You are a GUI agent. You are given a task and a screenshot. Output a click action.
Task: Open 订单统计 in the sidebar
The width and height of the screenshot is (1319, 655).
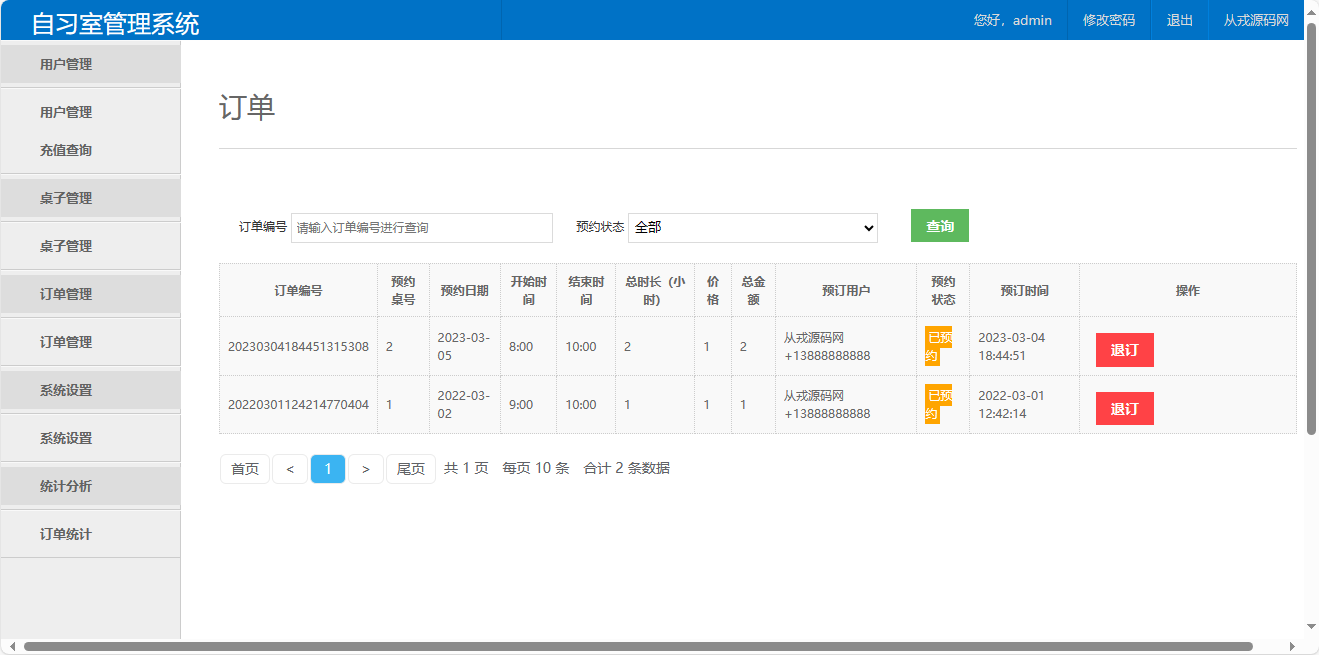[66, 534]
